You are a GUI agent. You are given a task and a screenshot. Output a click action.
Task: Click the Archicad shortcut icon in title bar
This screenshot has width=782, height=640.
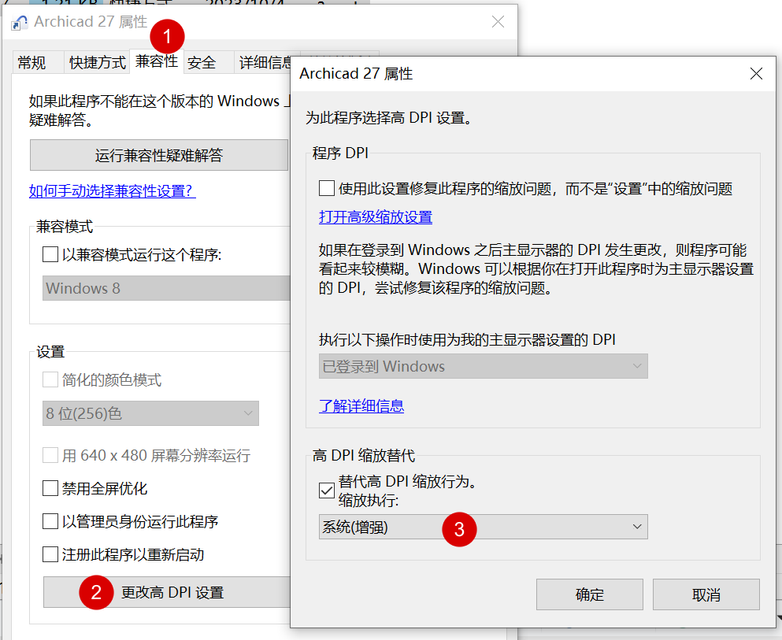[x=19, y=23]
